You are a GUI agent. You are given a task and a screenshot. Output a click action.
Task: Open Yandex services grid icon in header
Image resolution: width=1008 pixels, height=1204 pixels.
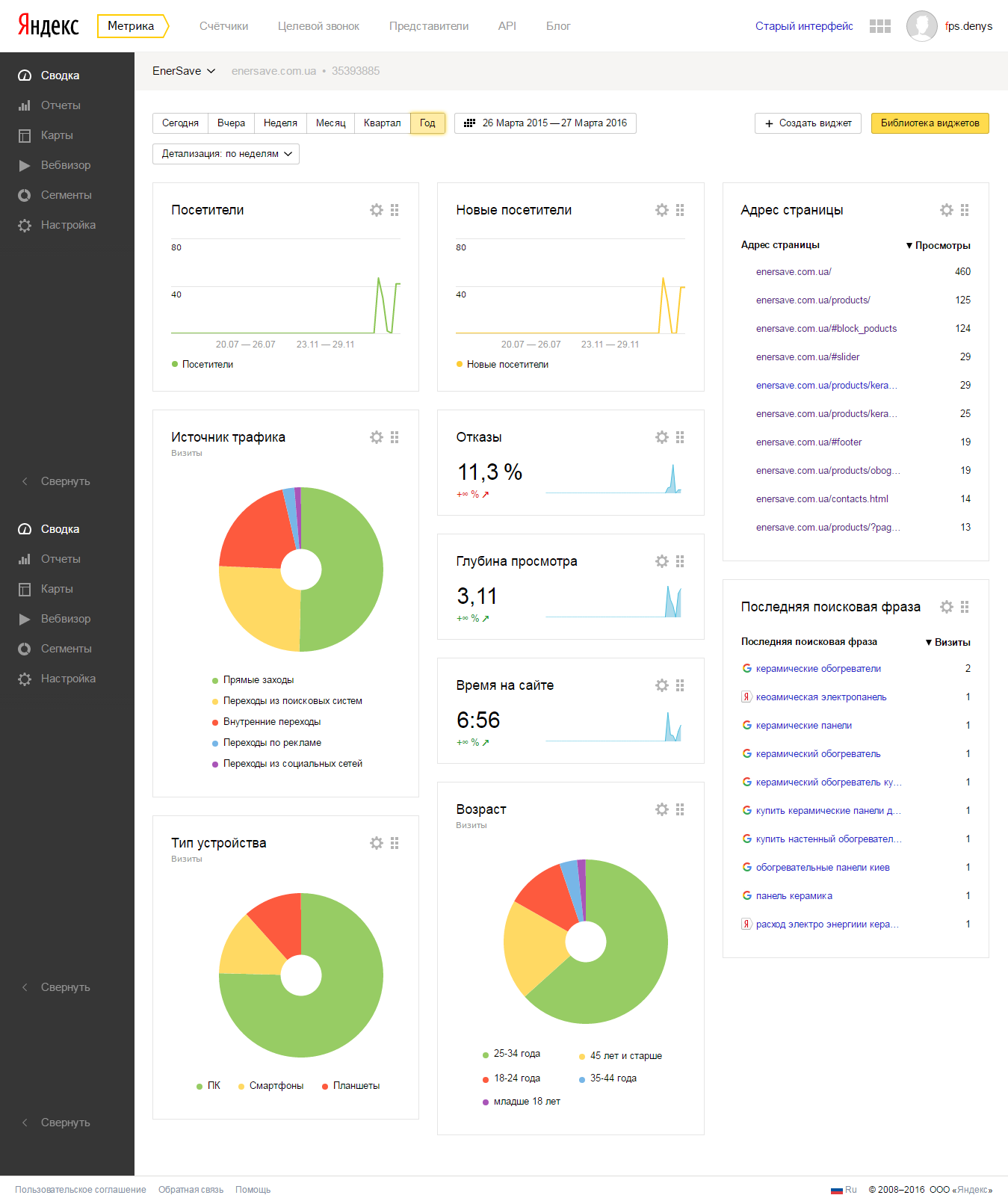(x=880, y=26)
